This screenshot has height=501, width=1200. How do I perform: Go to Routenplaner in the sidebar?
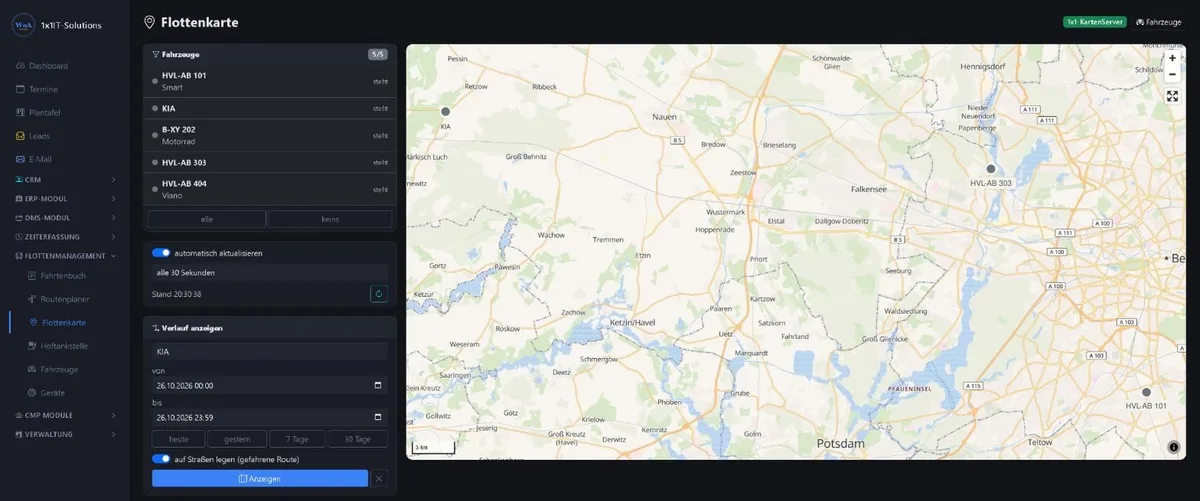[65, 299]
